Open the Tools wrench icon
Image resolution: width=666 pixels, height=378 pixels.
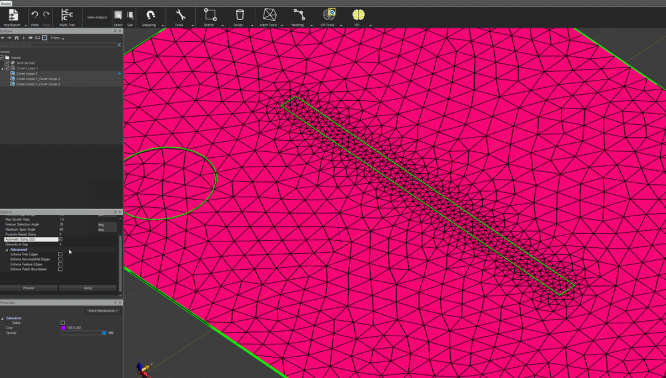[x=180, y=15]
